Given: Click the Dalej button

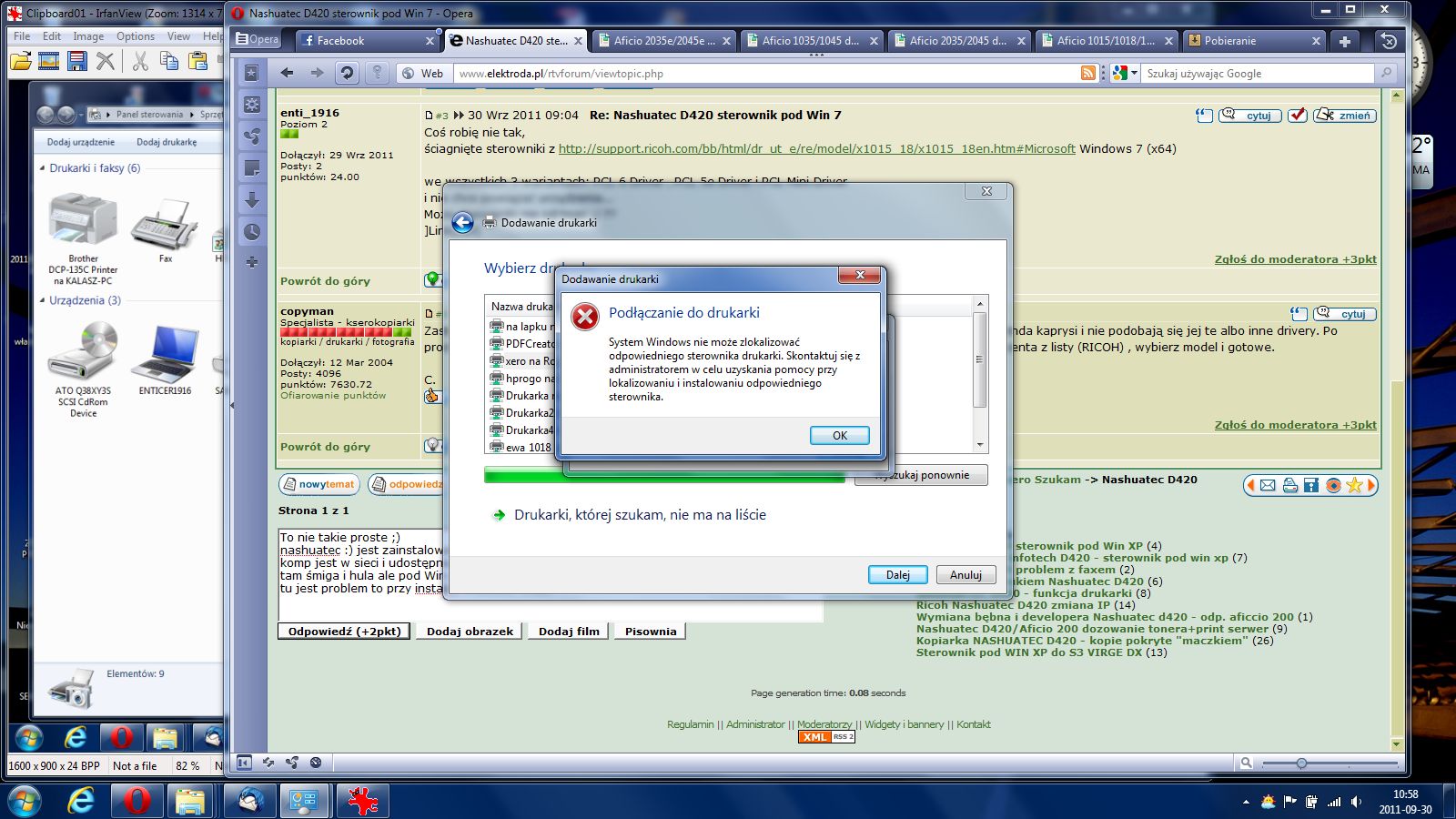Looking at the screenshot, I should pos(898,575).
